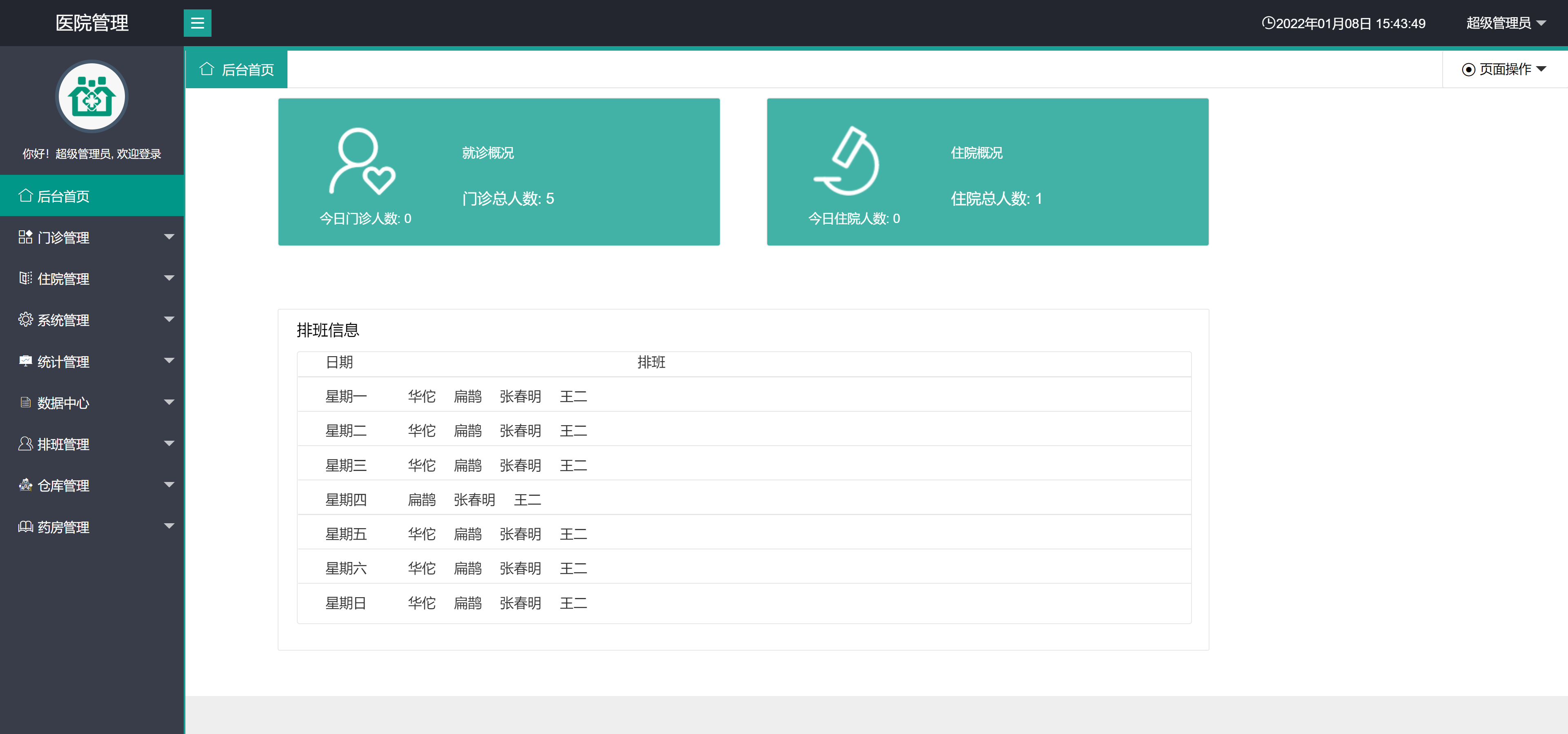Click the radio circle icon beside 页面操作

pos(1468,69)
